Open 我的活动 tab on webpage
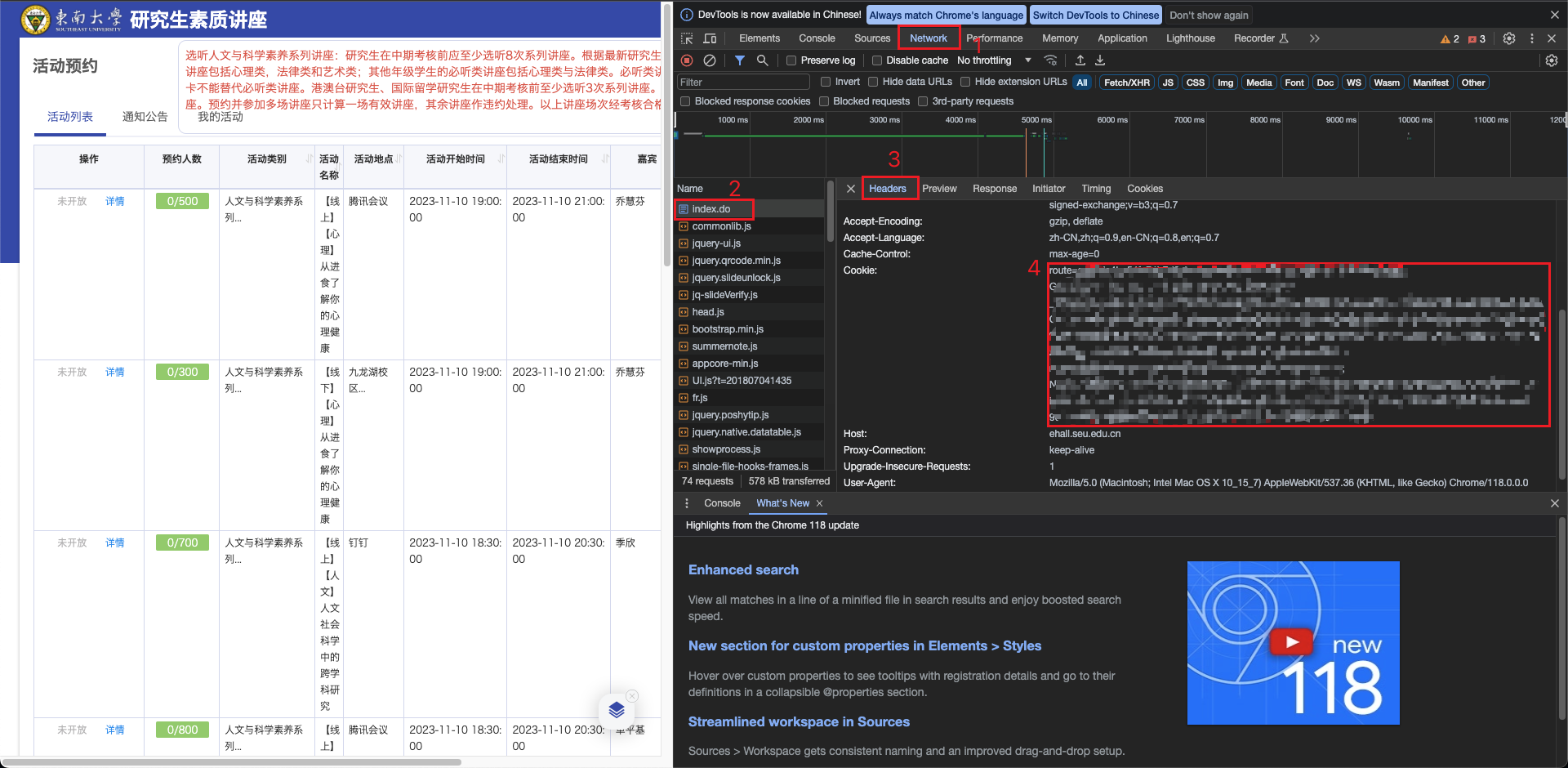This screenshot has height=768, width=1568. click(220, 117)
